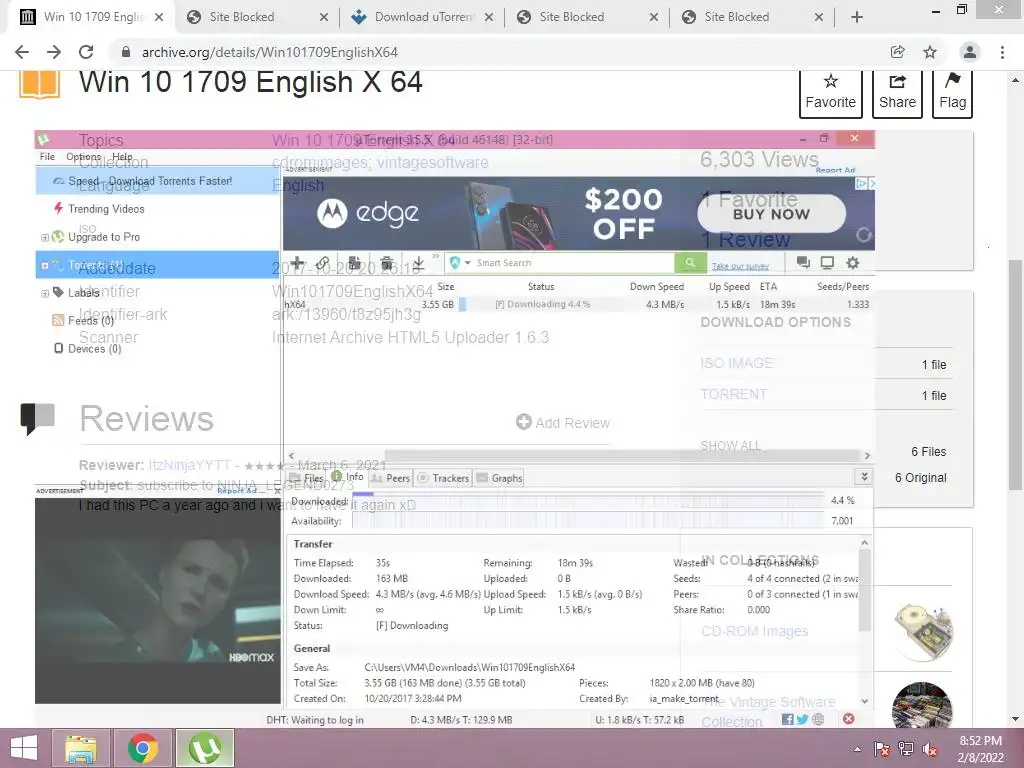Click the Chrome address bar URL
The image size is (1024, 768).
[270, 52]
